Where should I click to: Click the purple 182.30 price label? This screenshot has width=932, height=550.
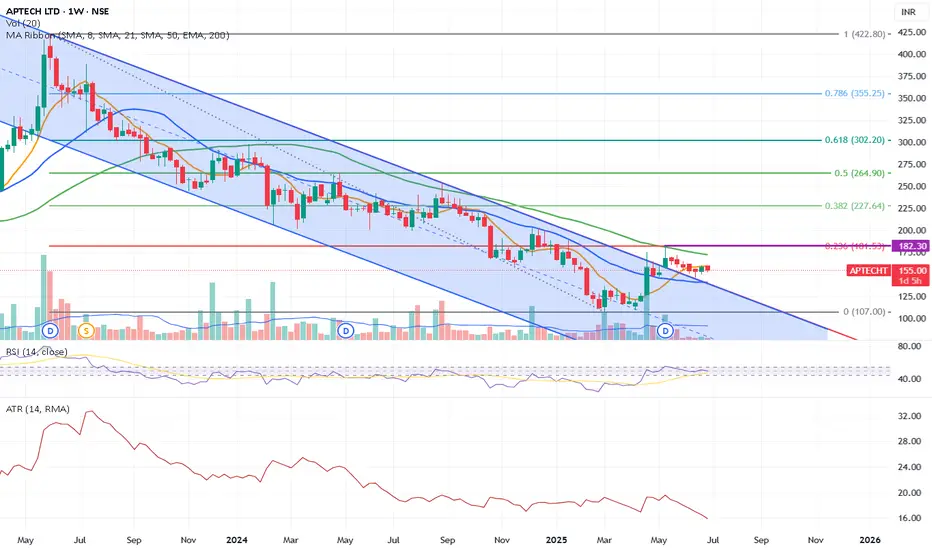[x=912, y=246]
